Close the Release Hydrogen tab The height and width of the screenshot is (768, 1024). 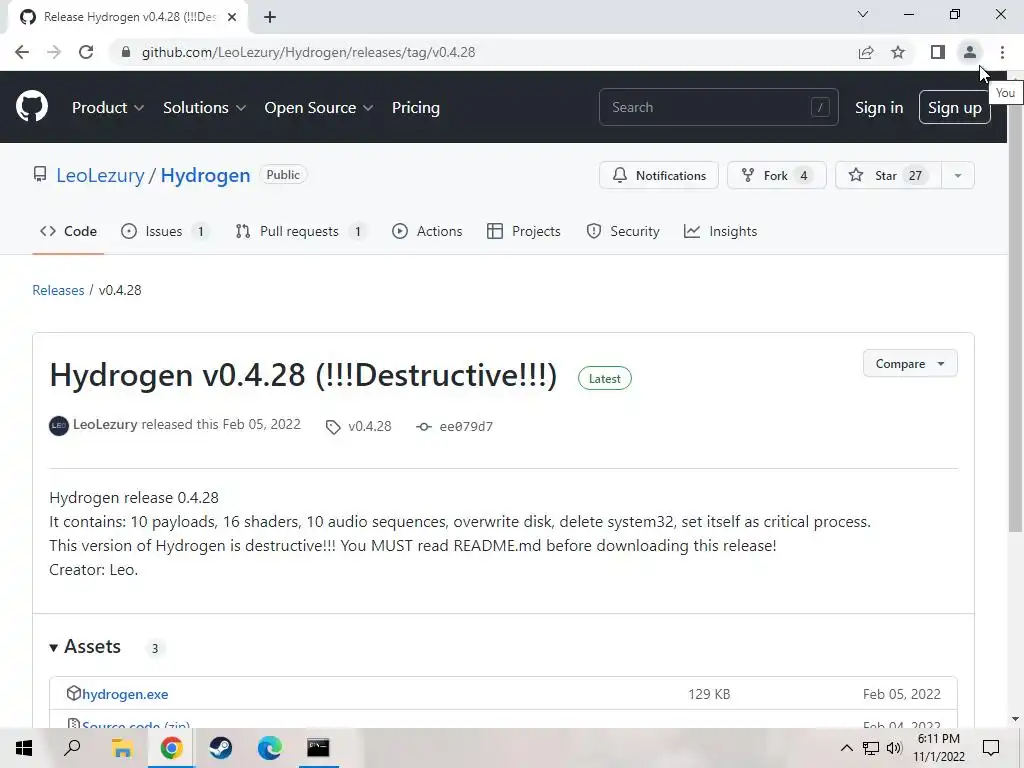coord(232,17)
